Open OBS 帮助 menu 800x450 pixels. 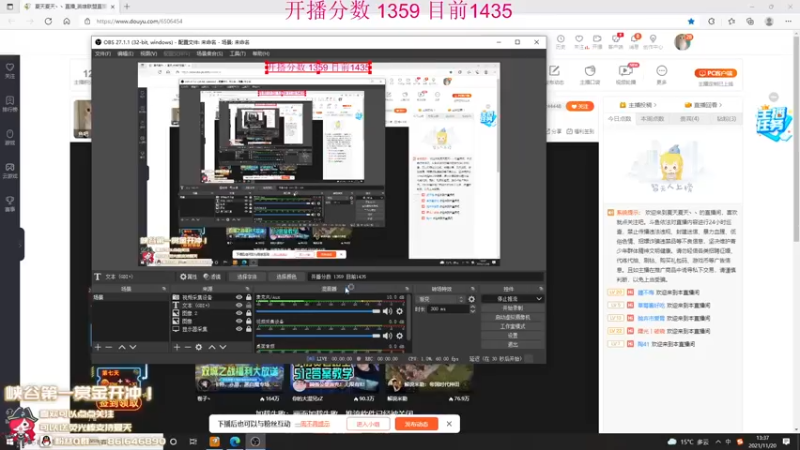(261, 54)
